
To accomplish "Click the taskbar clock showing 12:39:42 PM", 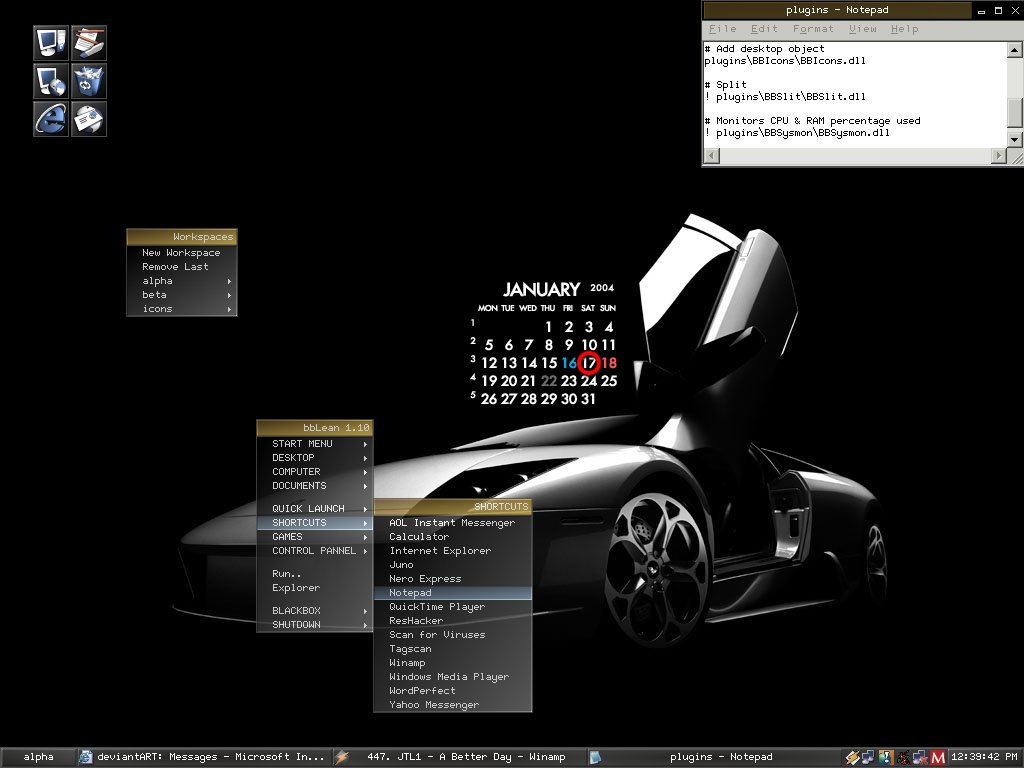I will coord(984,757).
